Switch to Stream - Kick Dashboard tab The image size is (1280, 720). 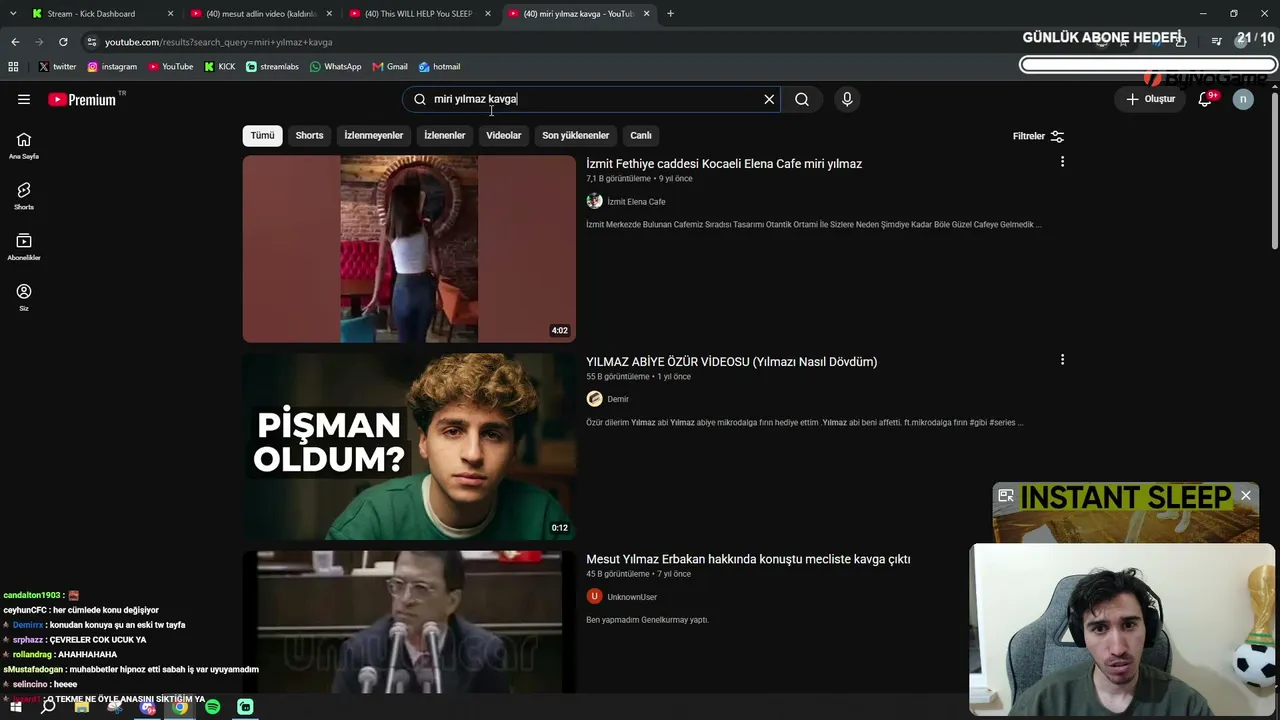pos(103,14)
